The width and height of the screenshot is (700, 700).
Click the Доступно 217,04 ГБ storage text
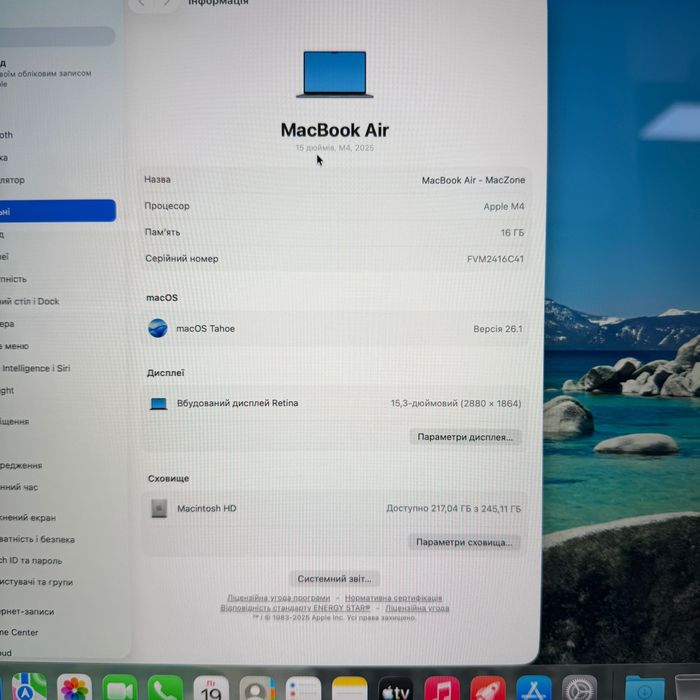click(x=454, y=508)
